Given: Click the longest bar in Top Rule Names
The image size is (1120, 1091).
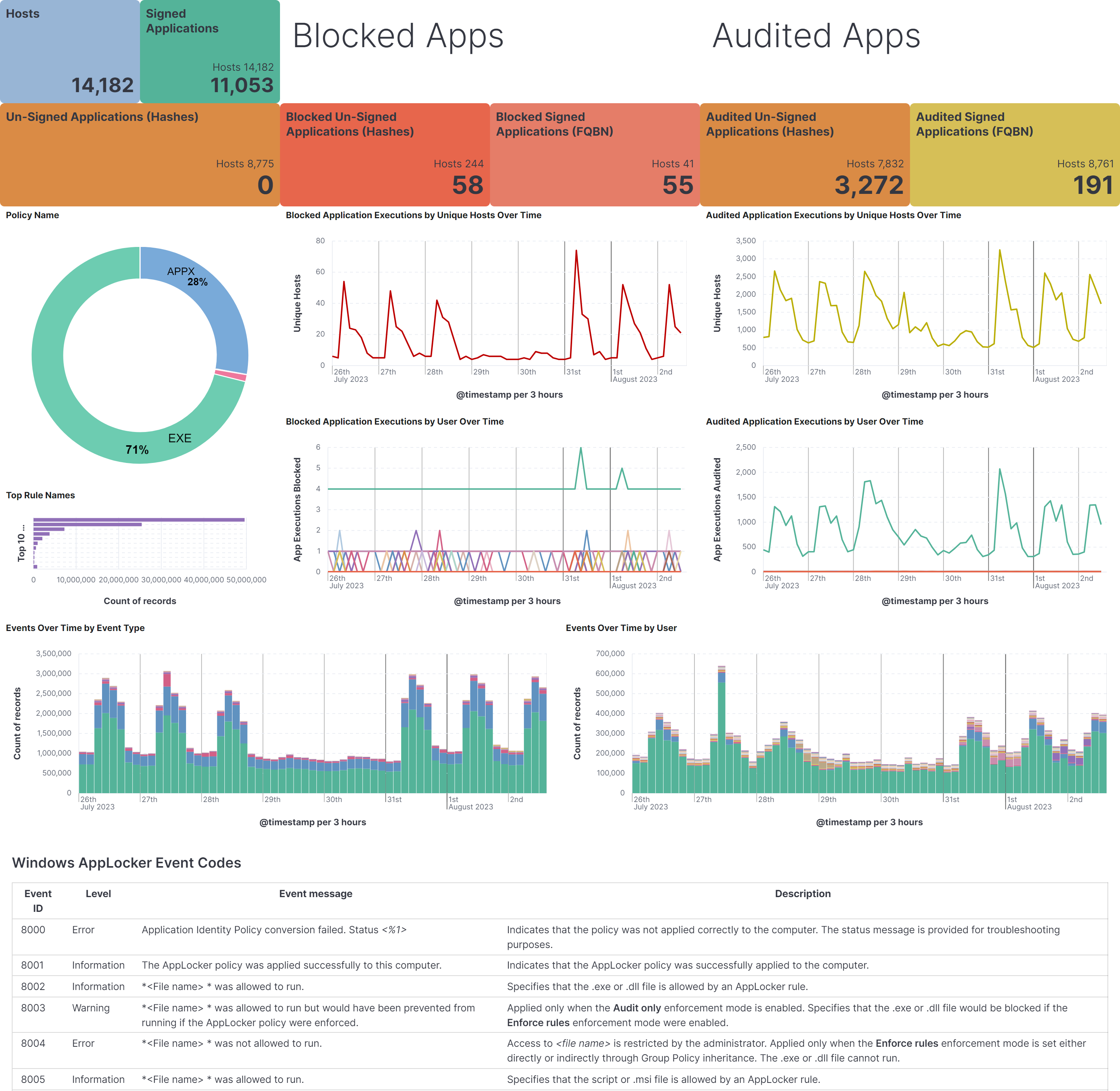Looking at the screenshot, I should [x=139, y=519].
